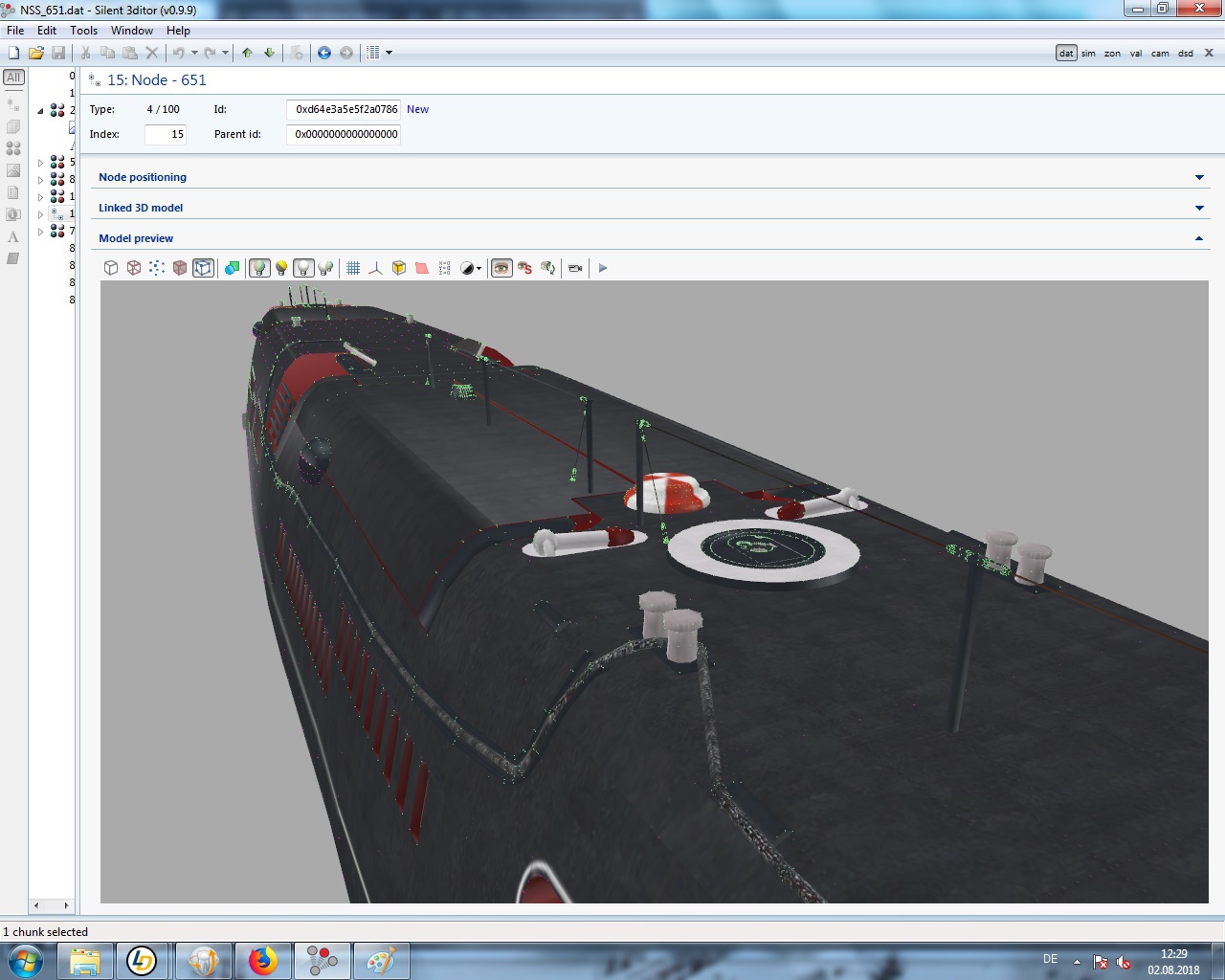Click the Index input field

[166, 134]
